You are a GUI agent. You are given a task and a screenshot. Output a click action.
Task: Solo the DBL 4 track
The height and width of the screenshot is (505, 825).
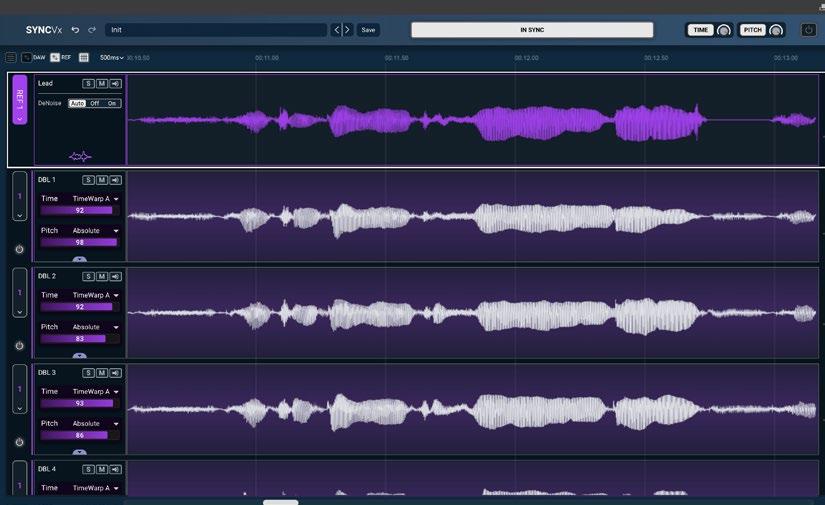click(x=88, y=469)
